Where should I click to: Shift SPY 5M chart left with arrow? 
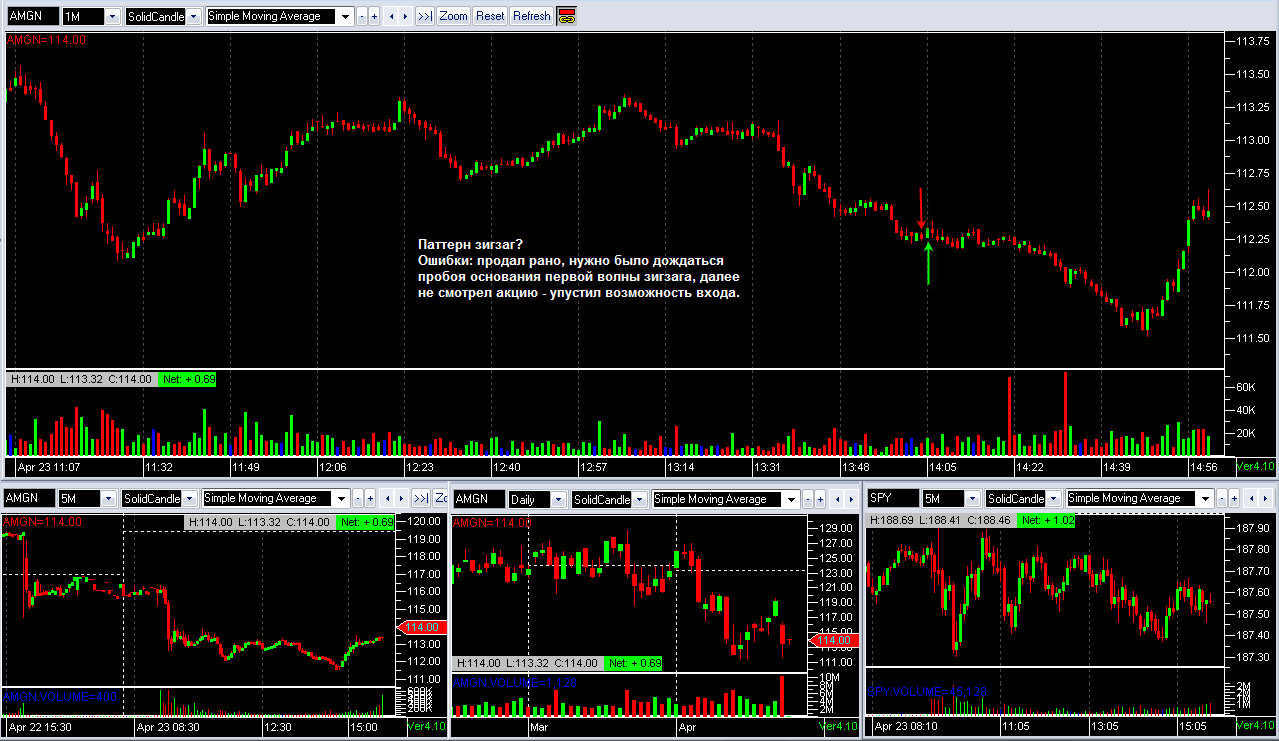click(1251, 498)
